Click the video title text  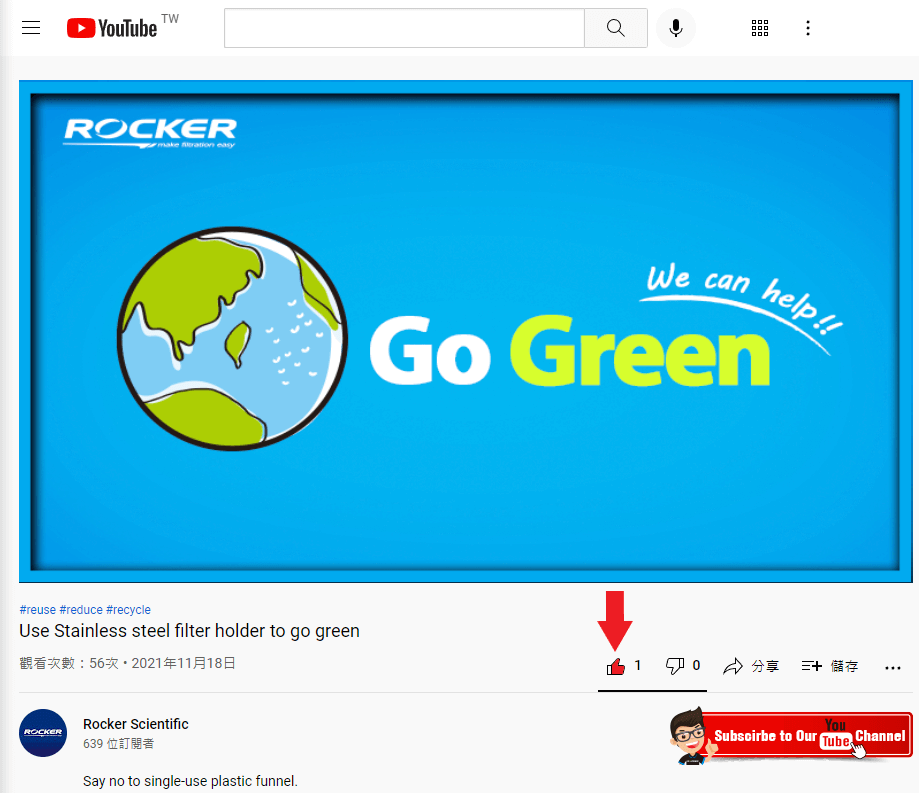[x=189, y=631]
